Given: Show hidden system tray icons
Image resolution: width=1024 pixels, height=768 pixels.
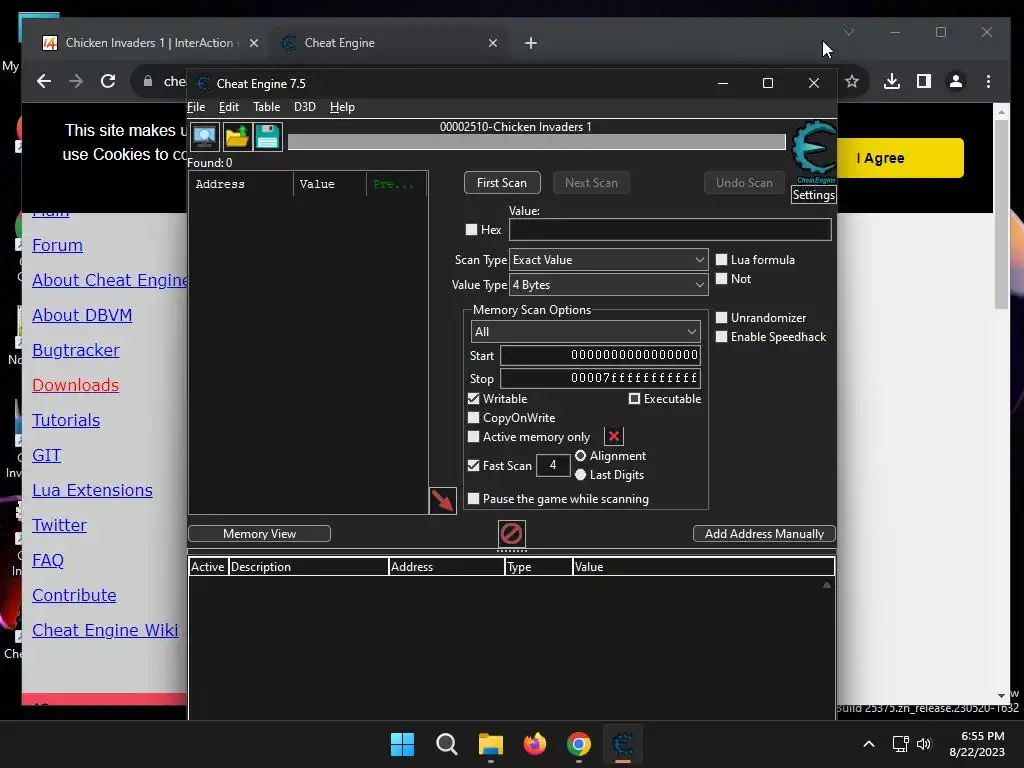Looking at the screenshot, I should pyautogui.click(x=869, y=744).
